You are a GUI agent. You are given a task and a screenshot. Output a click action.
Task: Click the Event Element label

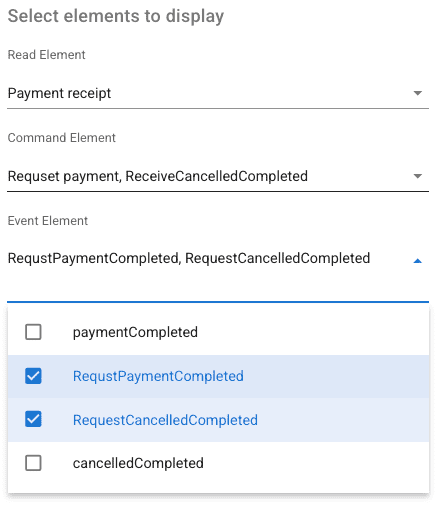[48, 221]
